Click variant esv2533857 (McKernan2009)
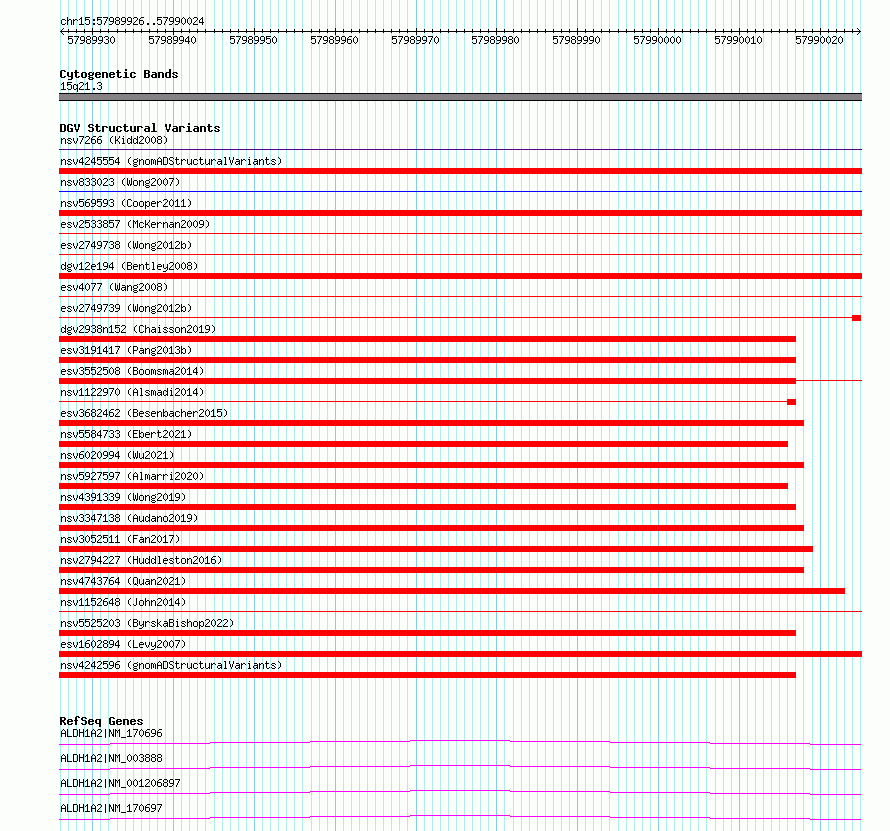This screenshot has height=831, width=890. (x=135, y=224)
